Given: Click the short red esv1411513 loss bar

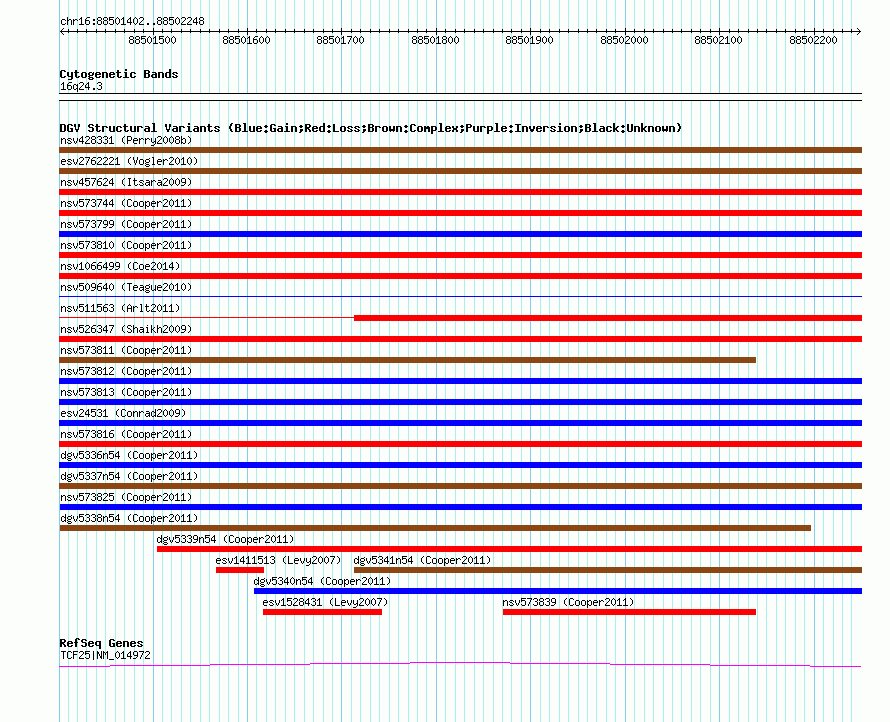Looking at the screenshot, I should click(240, 570).
